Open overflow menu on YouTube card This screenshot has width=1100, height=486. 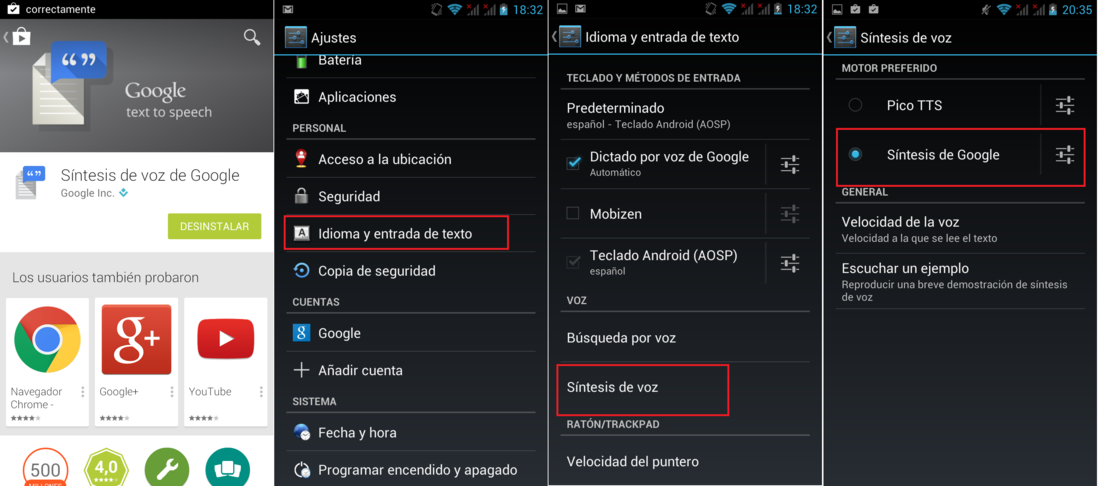coord(261,391)
